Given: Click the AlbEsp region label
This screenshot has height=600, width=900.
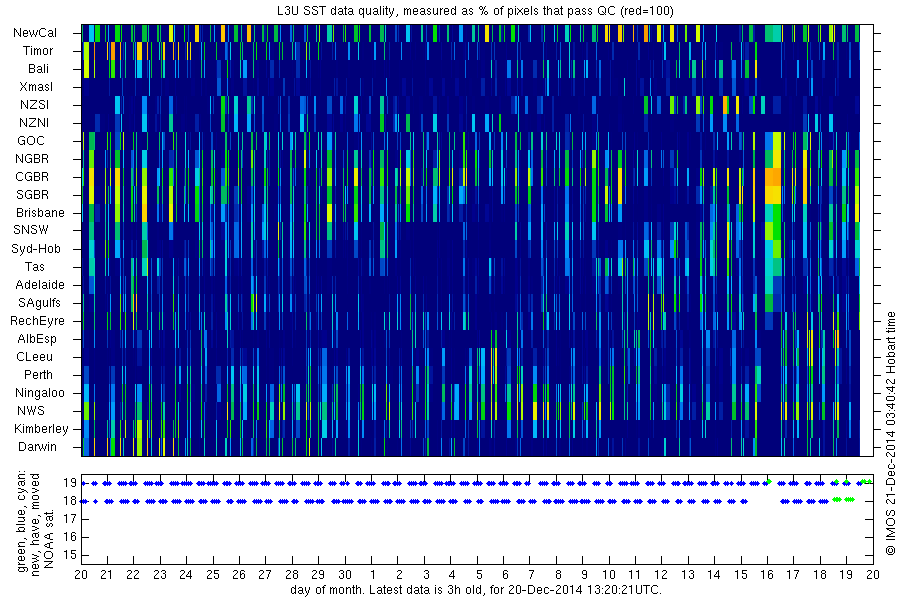Looking at the screenshot, I should (37, 339).
